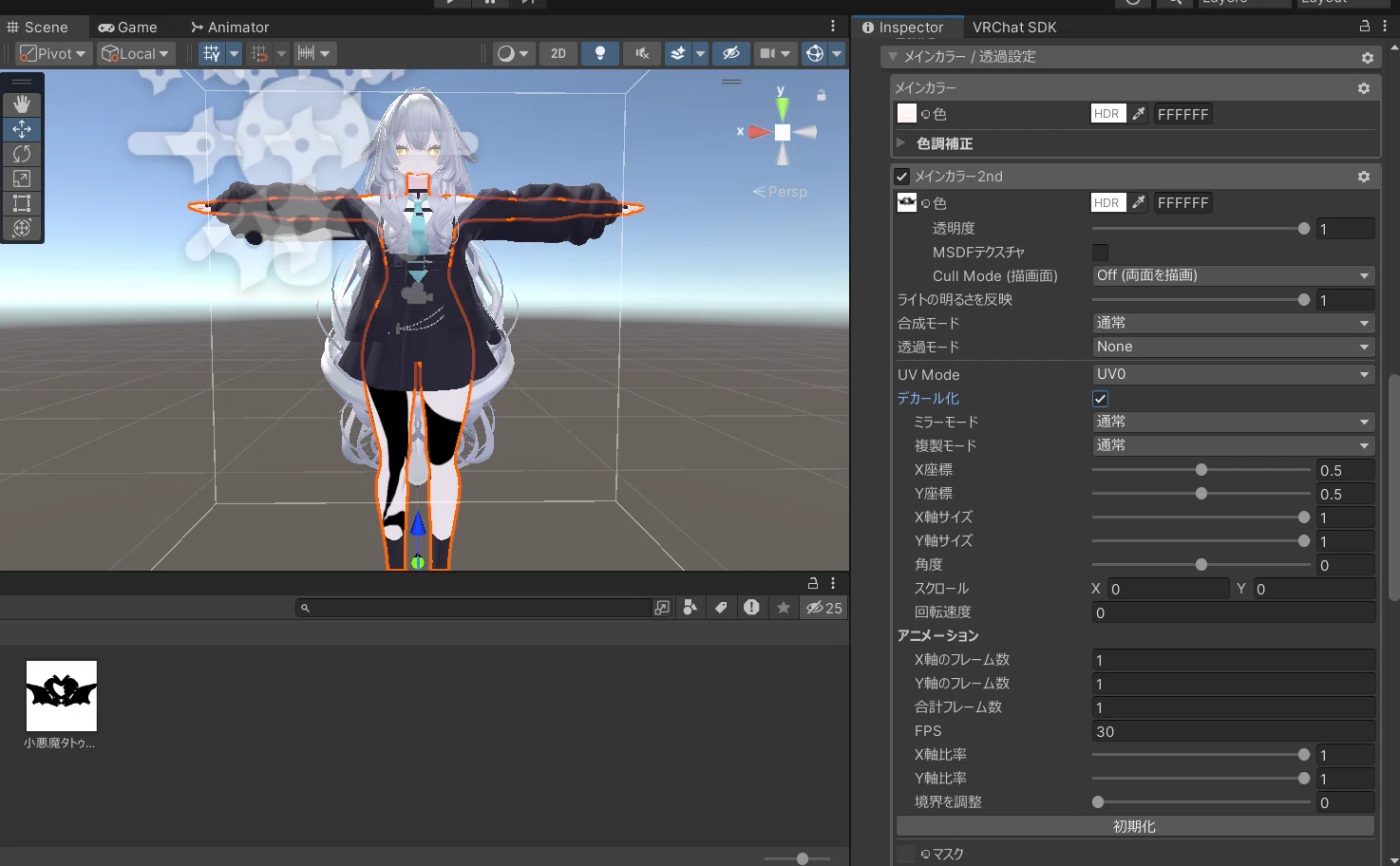Screen dimensions: 1400x866
Task: Toggle scene lighting bulb icon
Action: (x=599, y=53)
